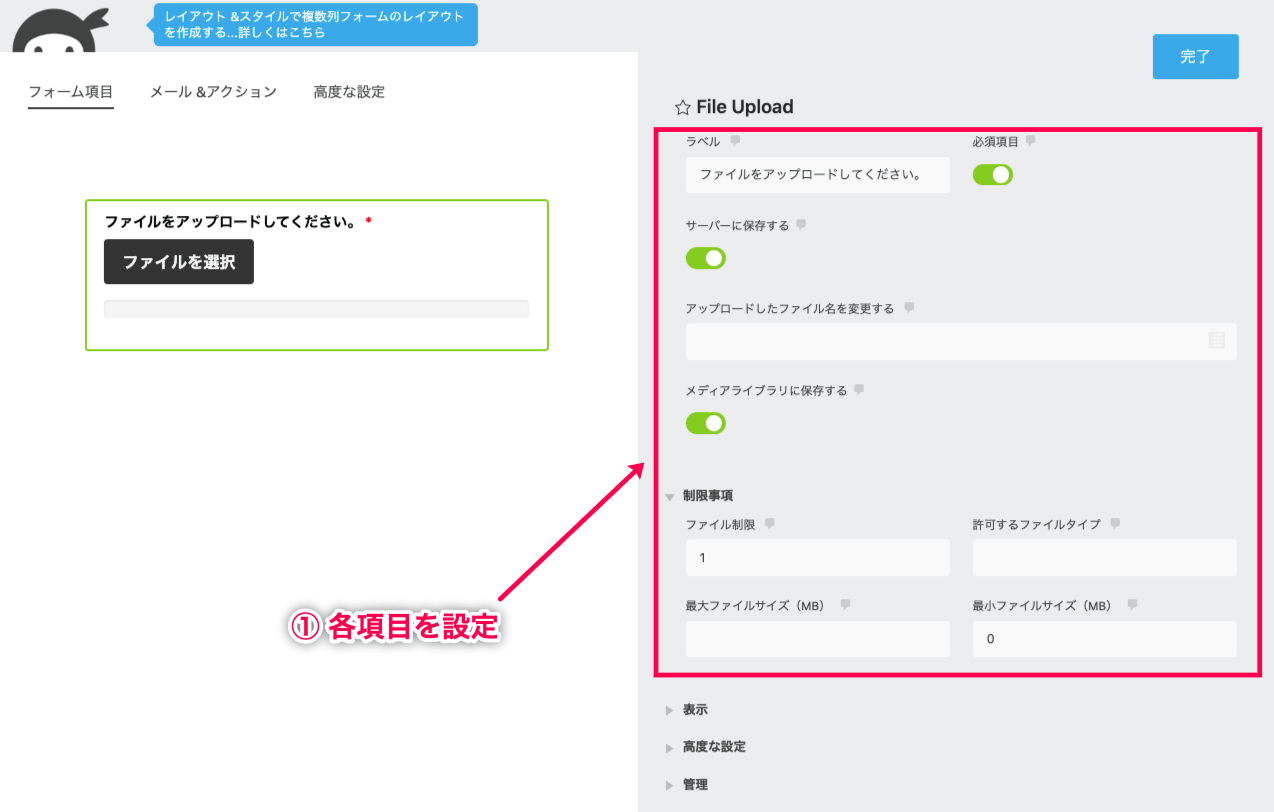Click the help bubble next to 必須項目
The image size is (1274, 812).
[1031, 141]
